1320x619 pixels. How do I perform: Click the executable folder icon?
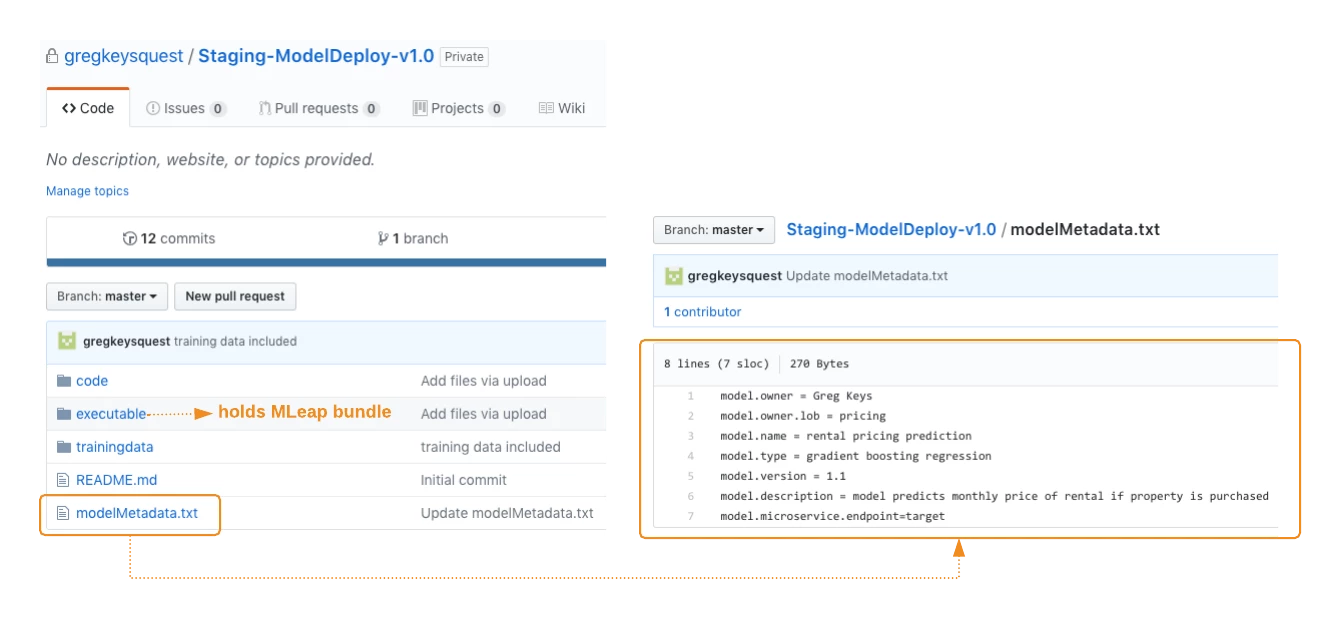coord(64,414)
